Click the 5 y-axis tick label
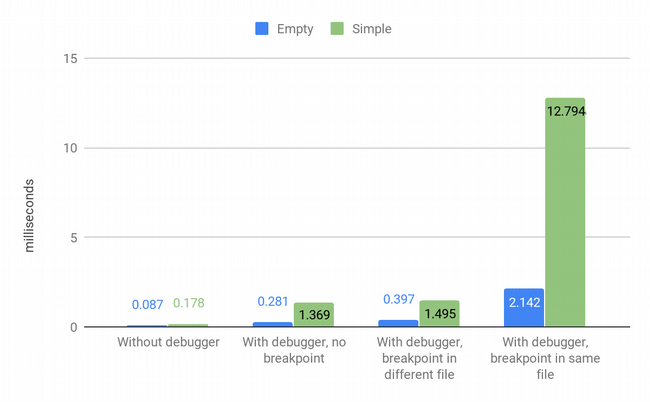Screen dimensions: 650x402 click(73, 237)
